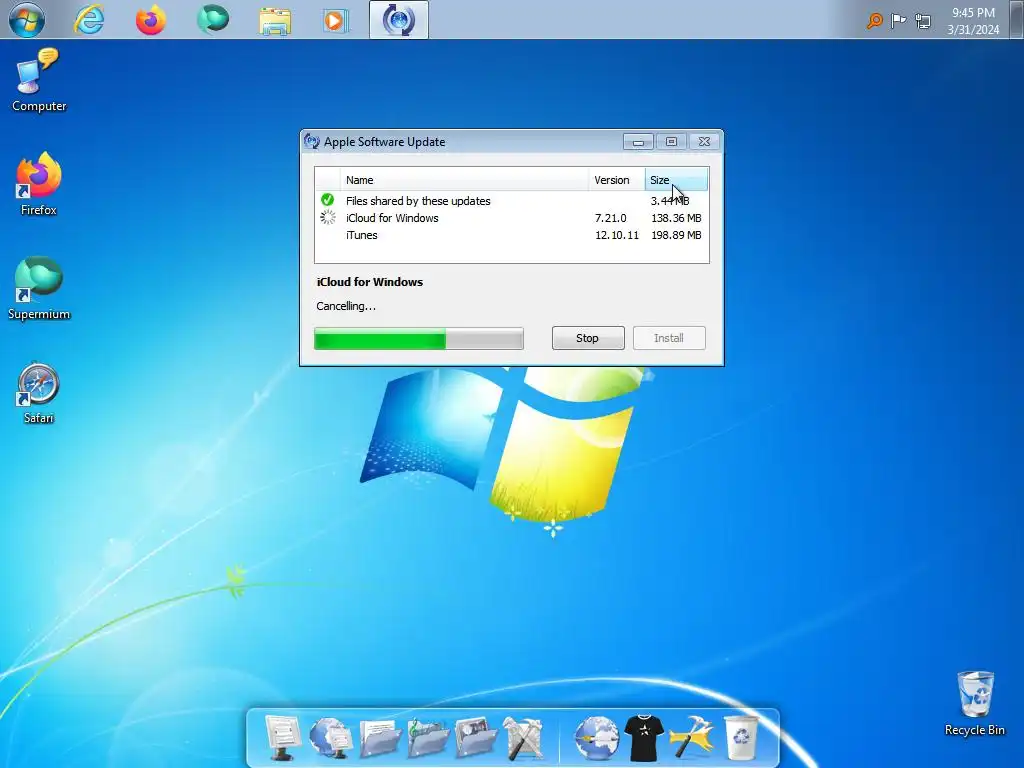Open the documents folder in the dock

pyautogui.click(x=379, y=738)
